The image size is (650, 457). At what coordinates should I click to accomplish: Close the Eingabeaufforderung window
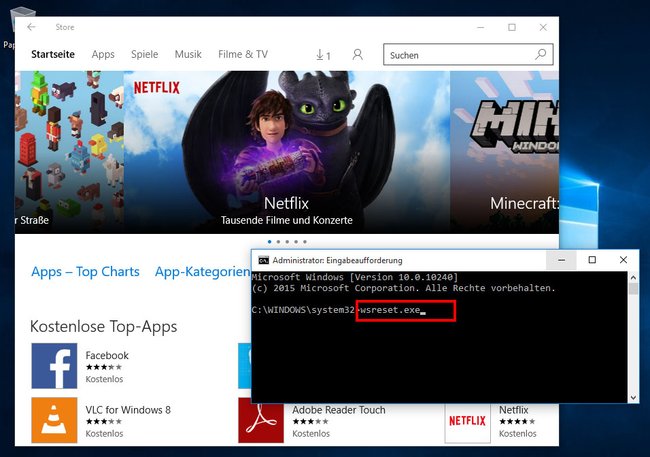tap(623, 260)
